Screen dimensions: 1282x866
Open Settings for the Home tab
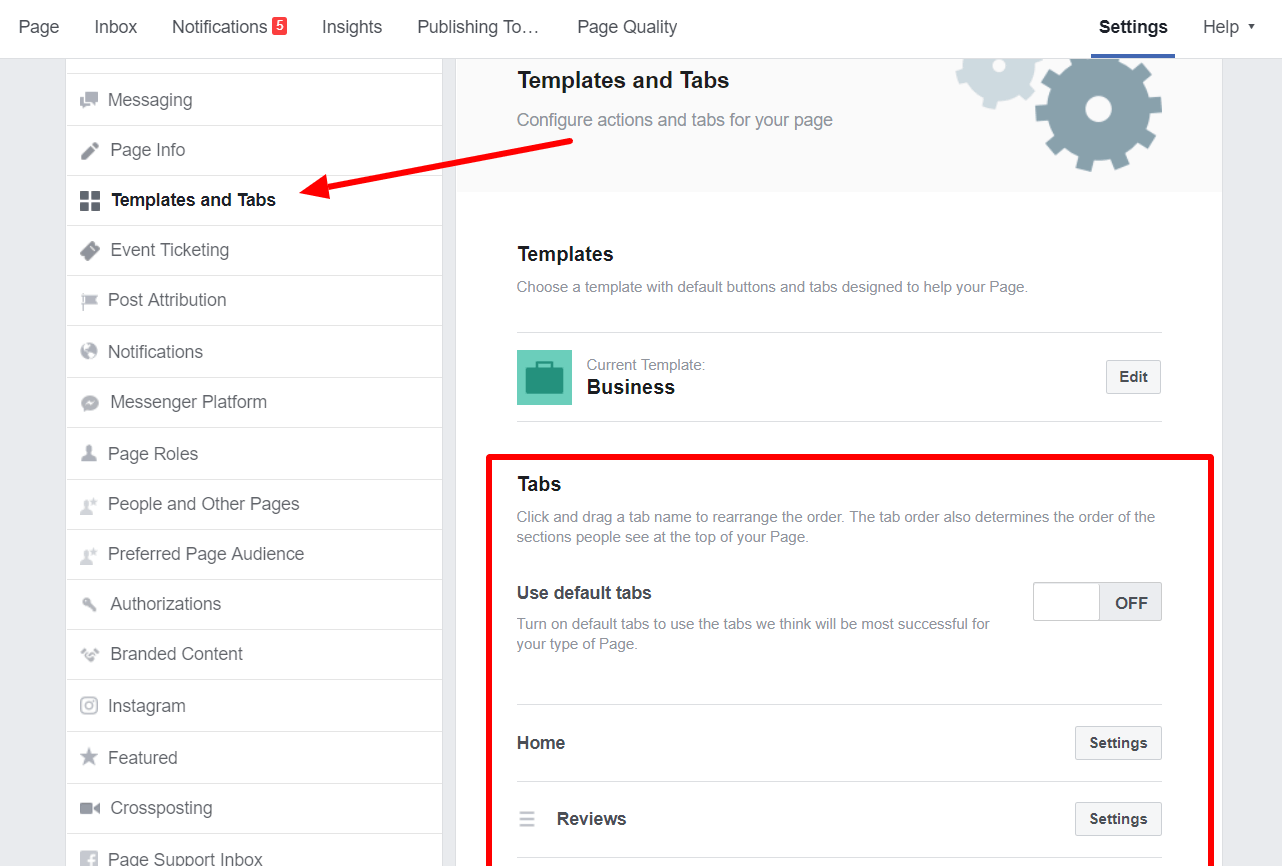click(1118, 743)
